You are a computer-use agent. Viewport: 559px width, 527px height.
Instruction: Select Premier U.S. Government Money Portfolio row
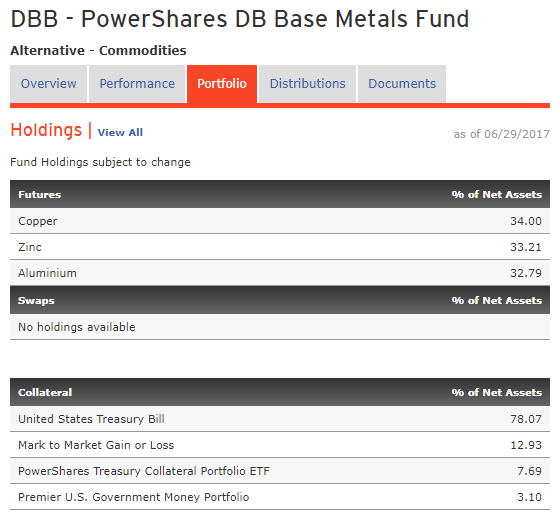[280, 497]
